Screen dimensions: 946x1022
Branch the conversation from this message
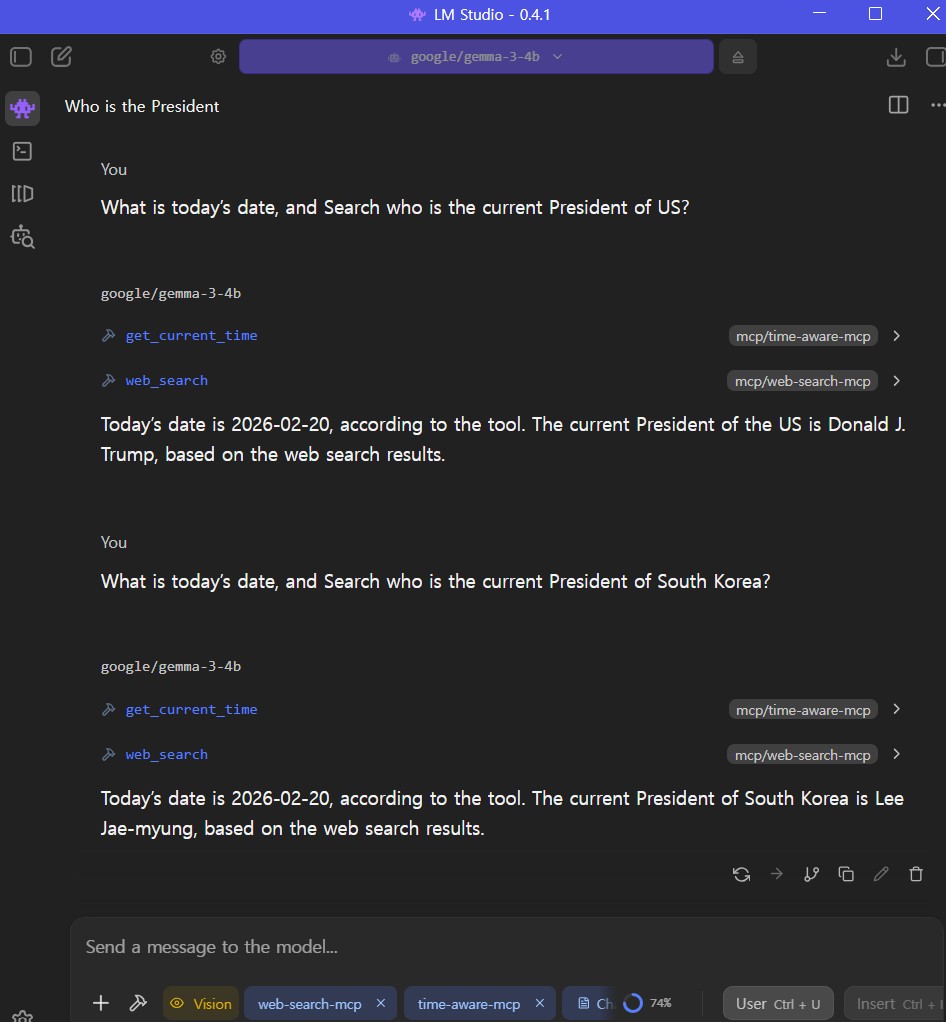pos(811,874)
